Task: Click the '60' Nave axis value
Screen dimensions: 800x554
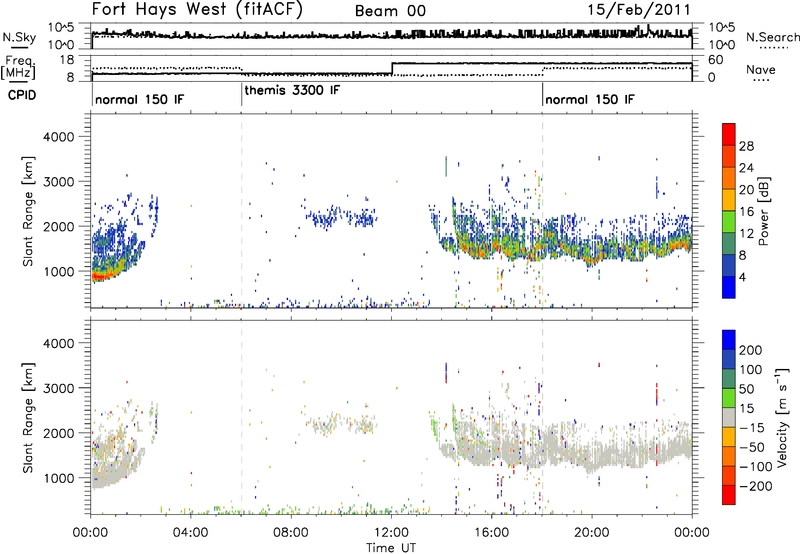Action: [716, 60]
